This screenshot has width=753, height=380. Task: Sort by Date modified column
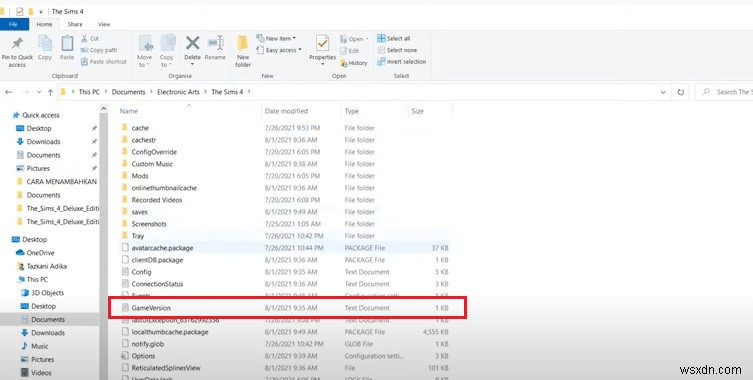coord(286,111)
